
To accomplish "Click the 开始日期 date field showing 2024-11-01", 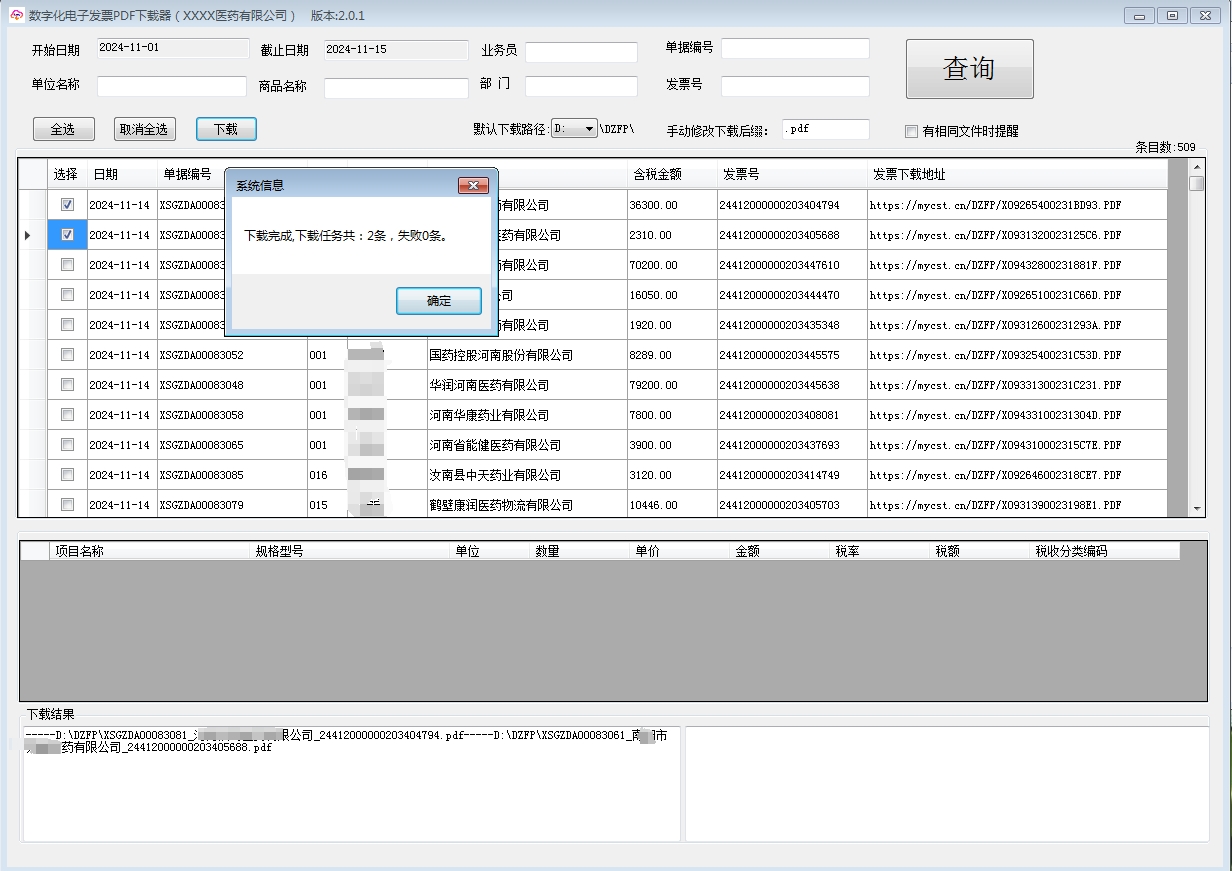I will click(x=171, y=47).
